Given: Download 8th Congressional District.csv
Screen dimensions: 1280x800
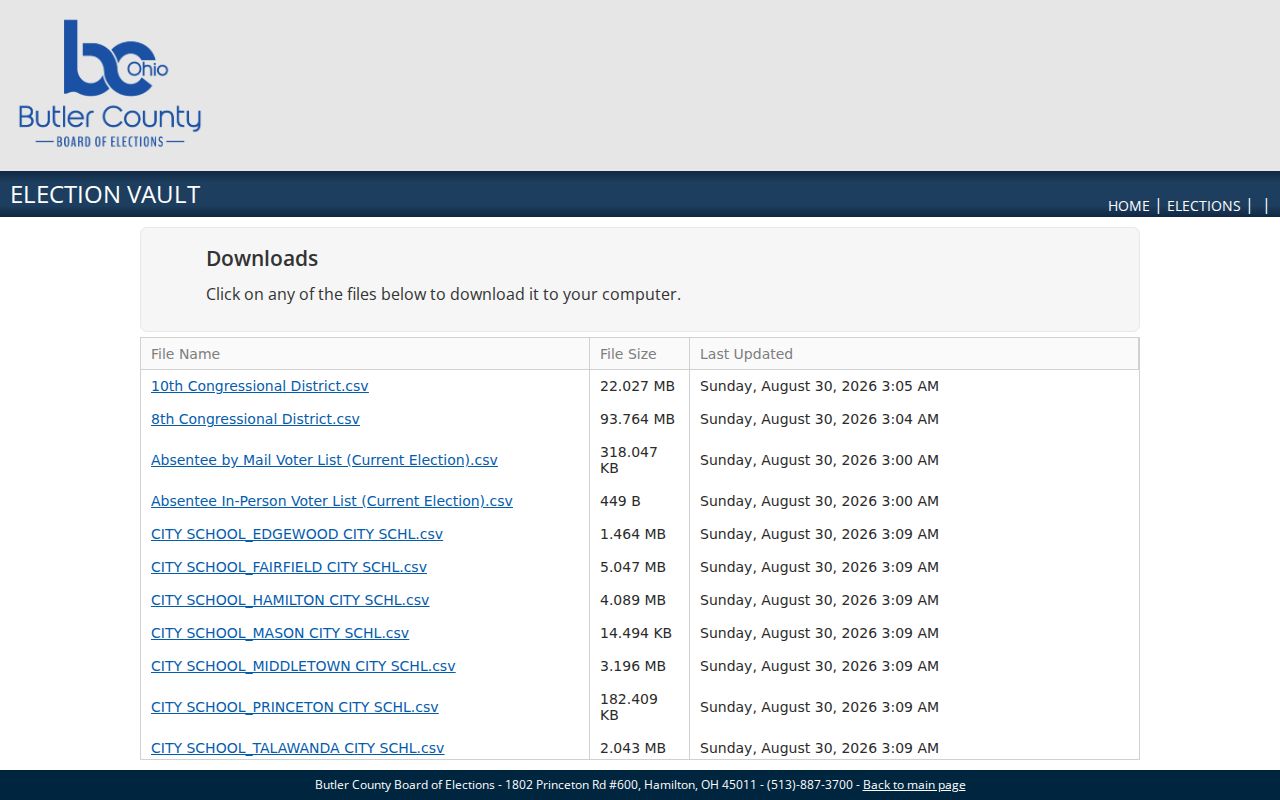Looking at the screenshot, I should click(255, 419).
